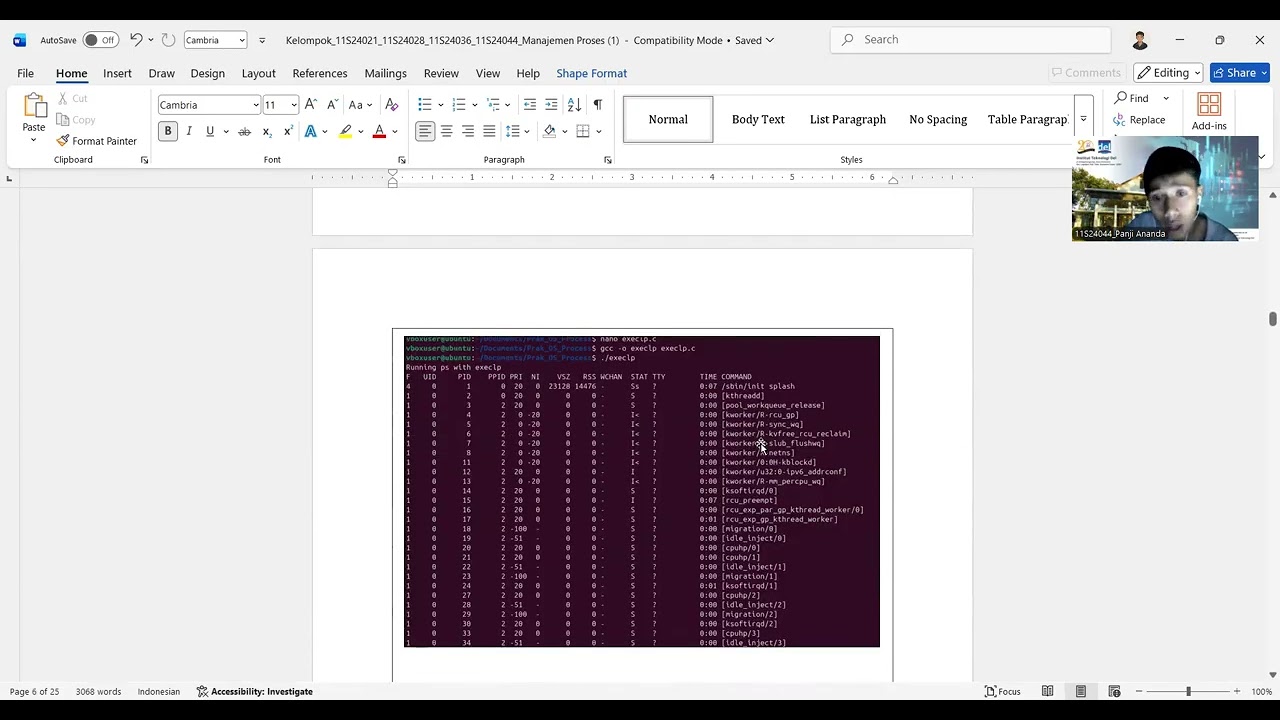Screen dimensions: 1280x720
Task: Apply the Body Text style
Action: point(758,119)
